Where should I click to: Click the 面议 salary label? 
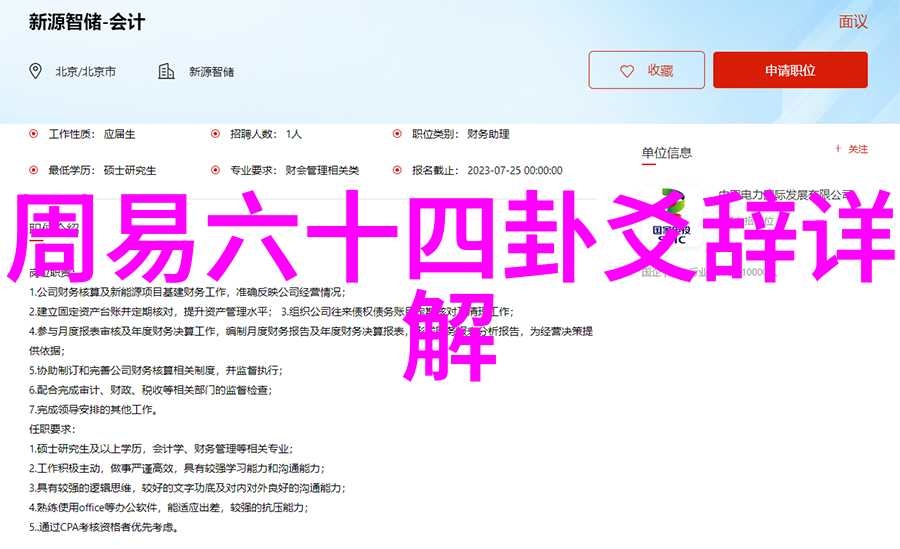[852, 22]
